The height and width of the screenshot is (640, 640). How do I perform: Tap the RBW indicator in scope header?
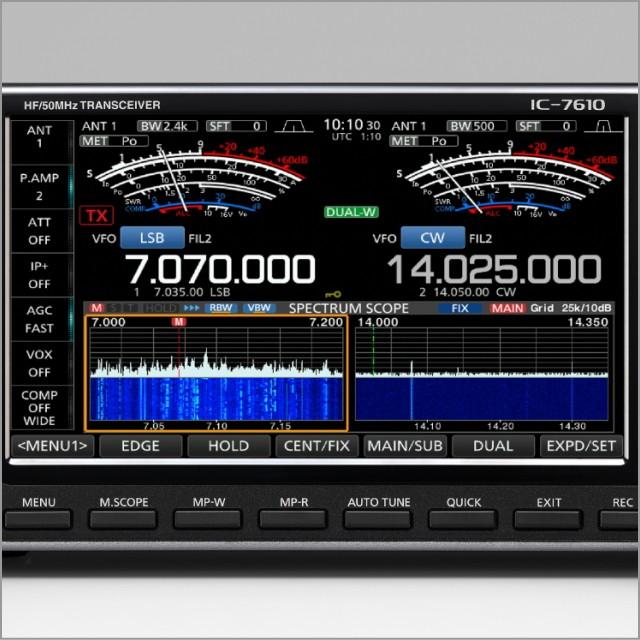click(x=220, y=308)
